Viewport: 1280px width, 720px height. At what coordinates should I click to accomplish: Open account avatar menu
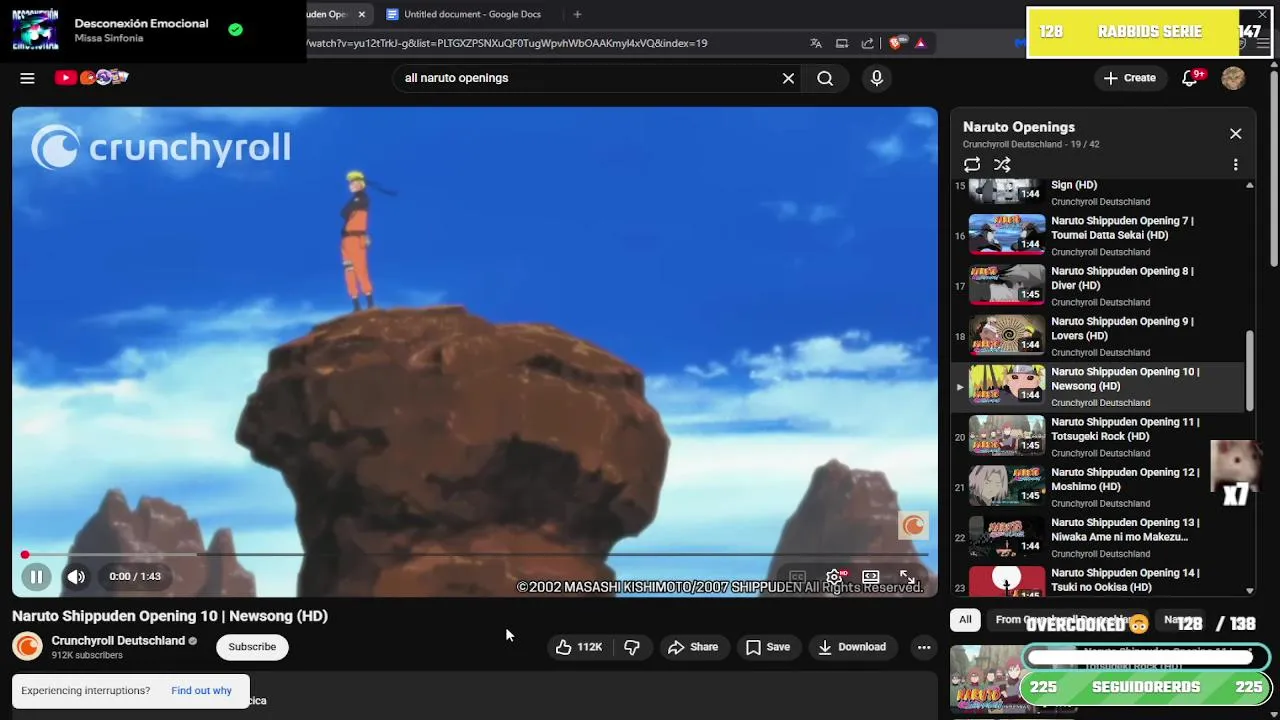(x=1233, y=78)
